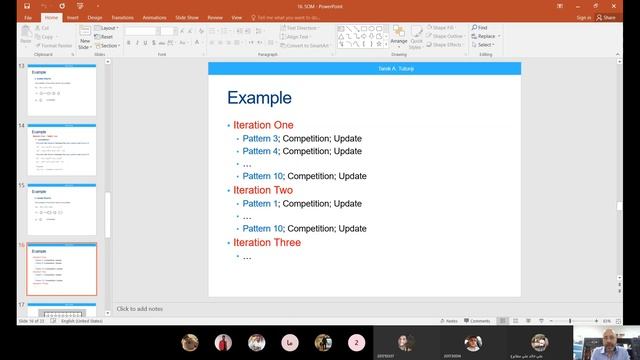This screenshot has width=640, height=360.
Task: Collapse the ribbon with chevron
Action: click(618, 54)
